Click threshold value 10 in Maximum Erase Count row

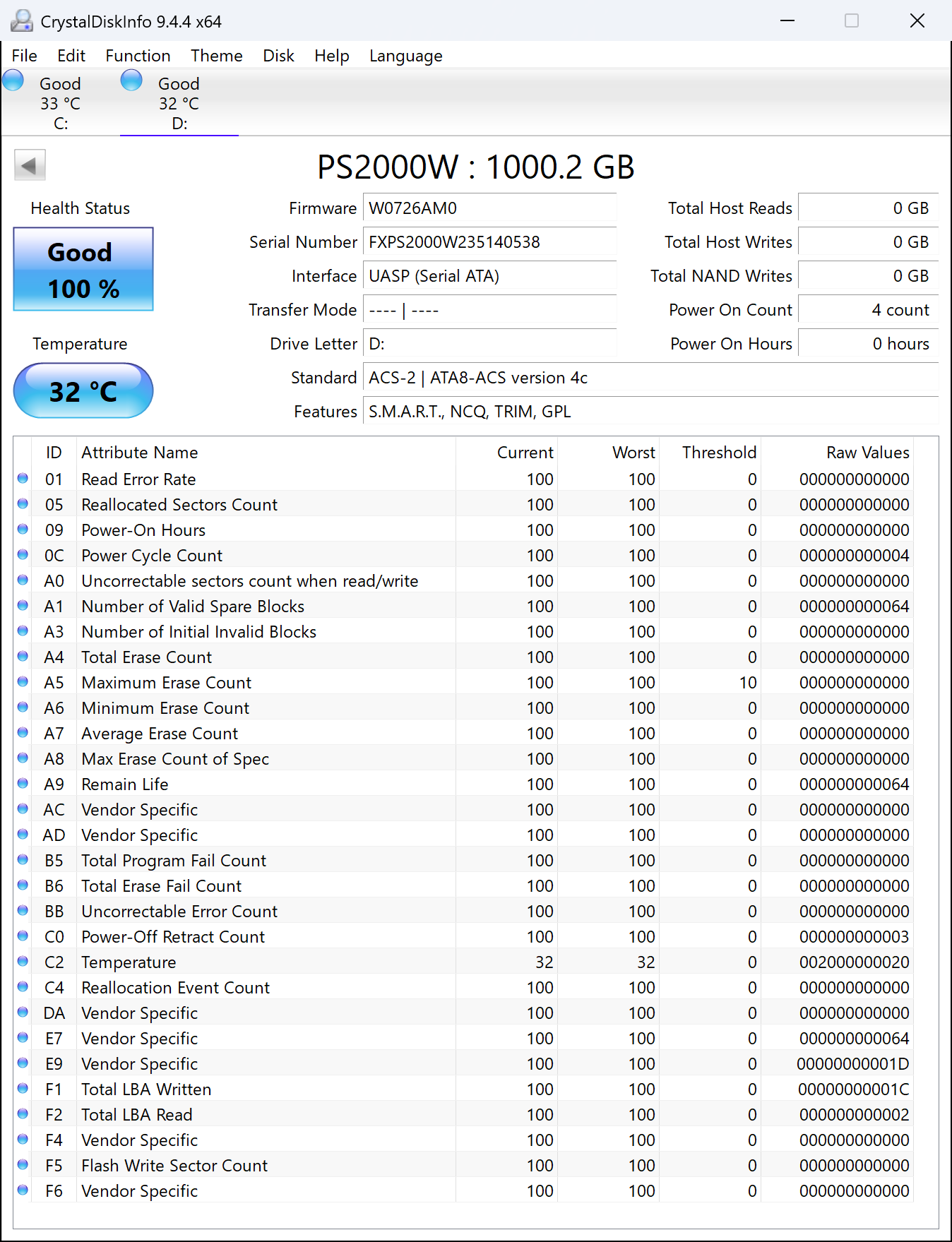748,682
